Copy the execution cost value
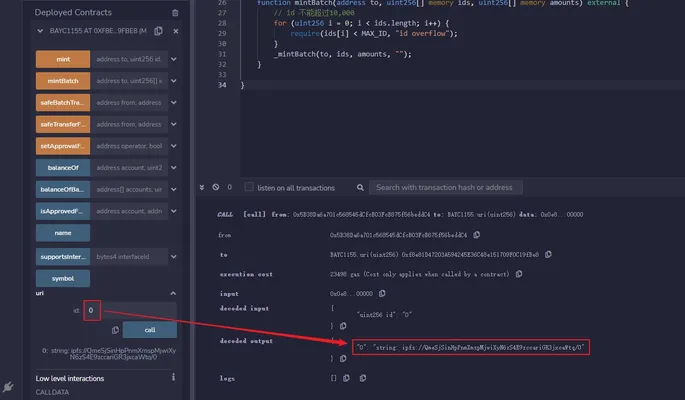Viewport: 685px width, 400px height. point(519,274)
